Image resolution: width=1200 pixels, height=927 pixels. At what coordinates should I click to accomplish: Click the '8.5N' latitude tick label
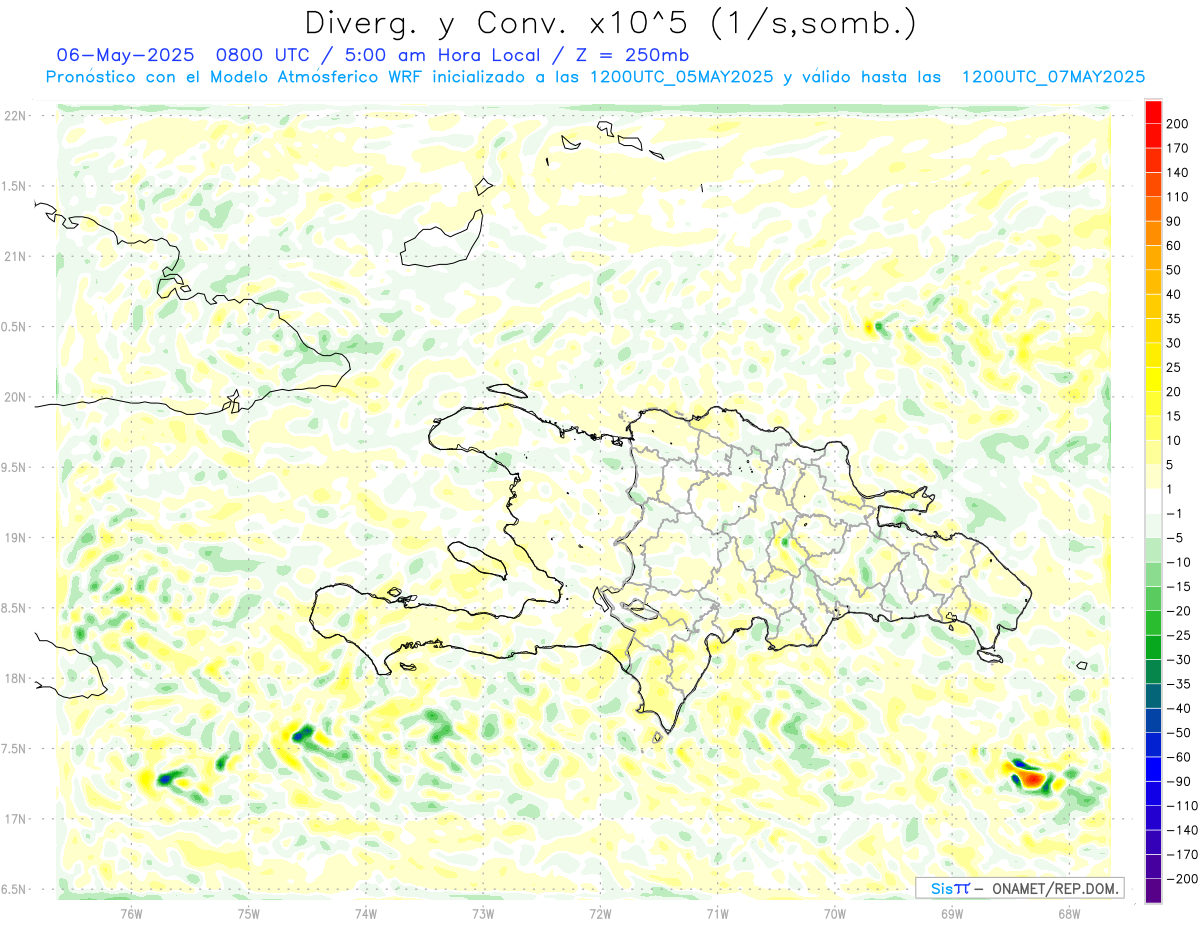pyautogui.click(x=15, y=608)
